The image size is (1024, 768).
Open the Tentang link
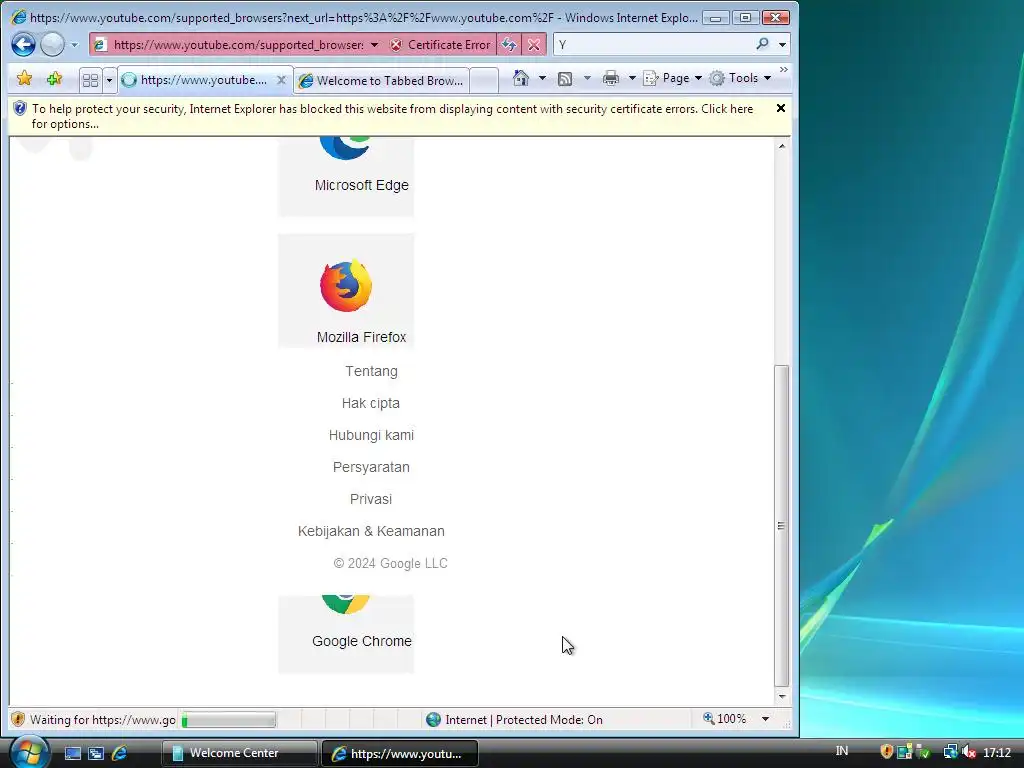coord(371,371)
